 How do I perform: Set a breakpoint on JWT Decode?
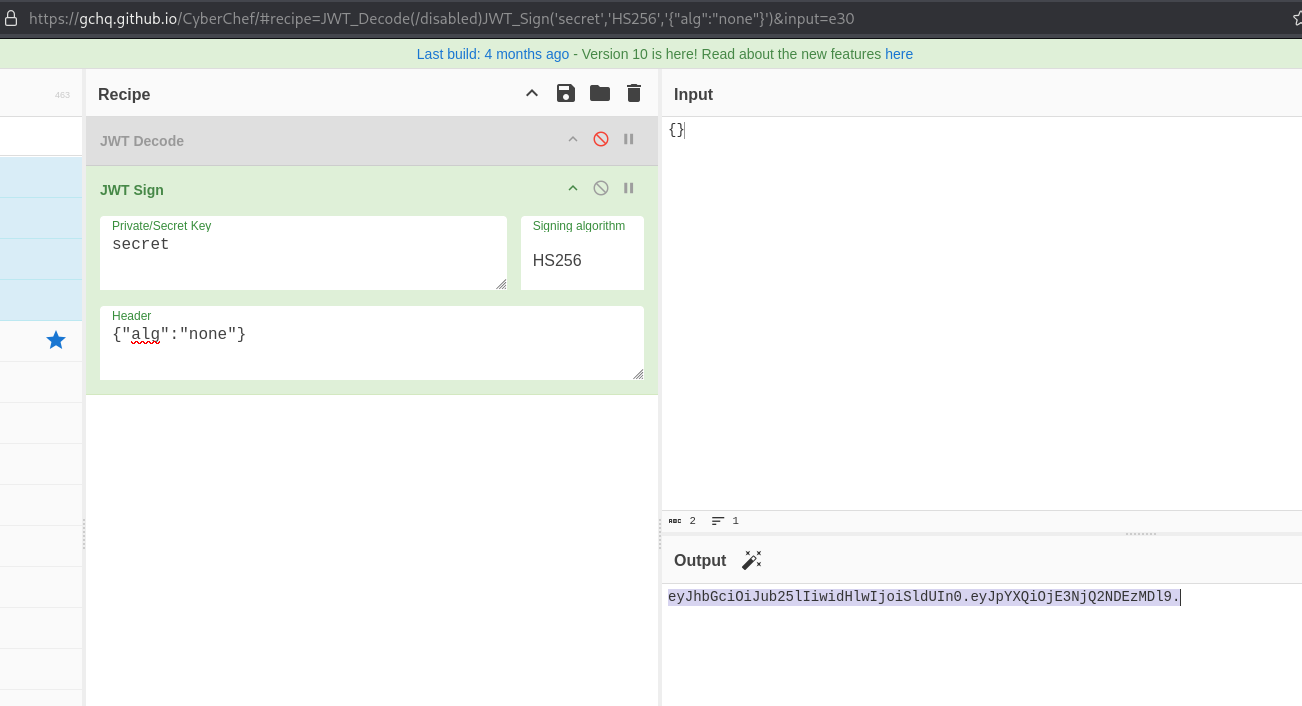pos(629,139)
